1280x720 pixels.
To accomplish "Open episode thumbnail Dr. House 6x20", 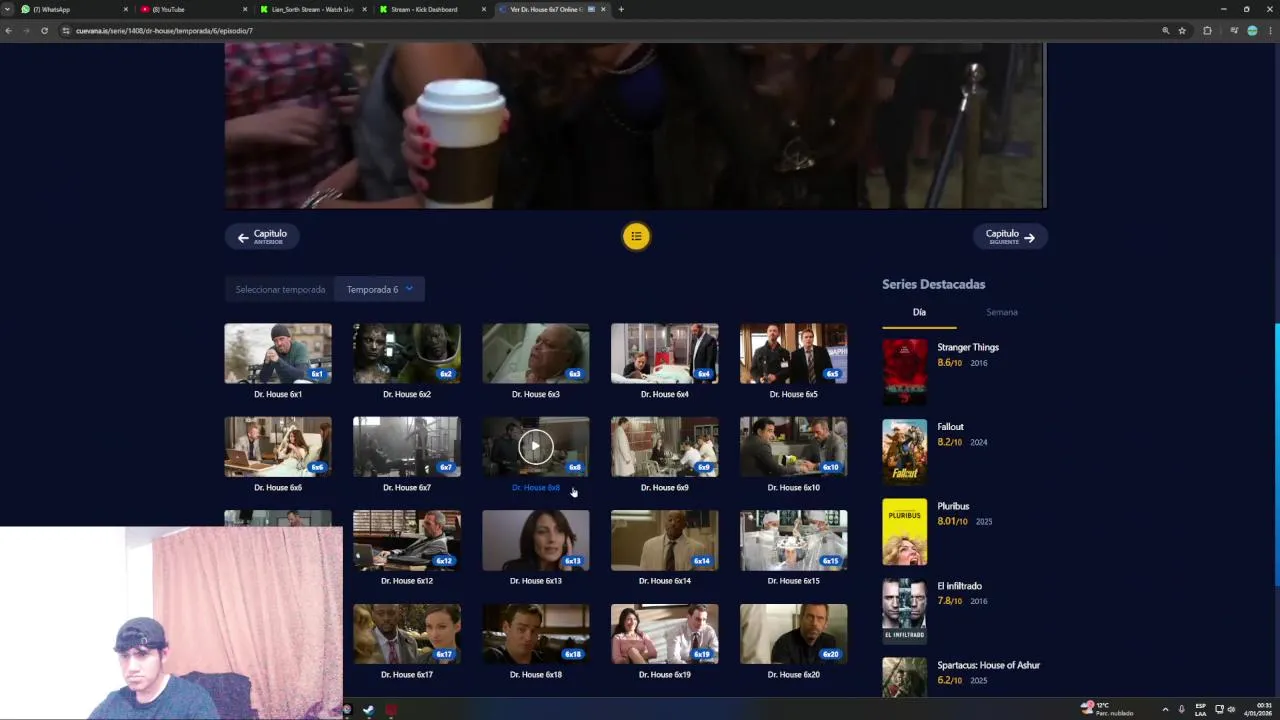I will coord(794,634).
